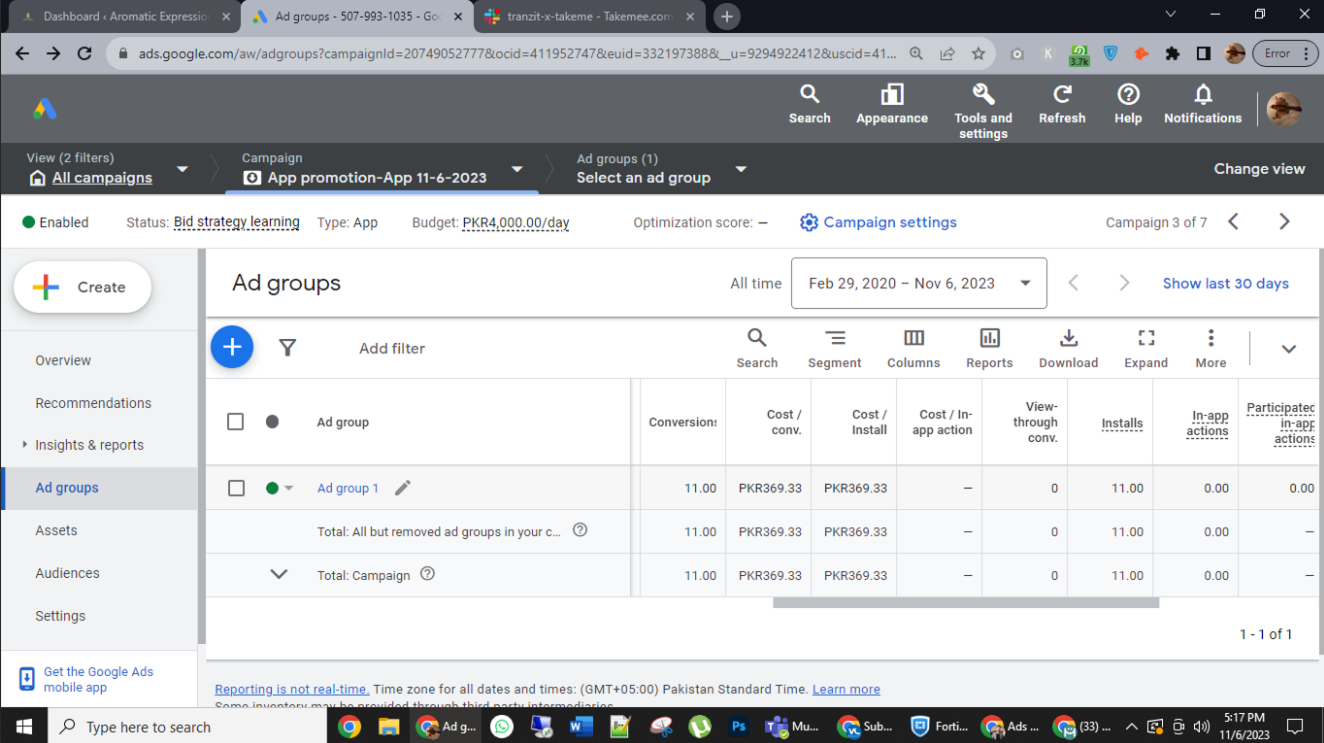Click the pencil edit icon beside Ad group 1
Screen dimensions: 1324x743
pos(402,488)
